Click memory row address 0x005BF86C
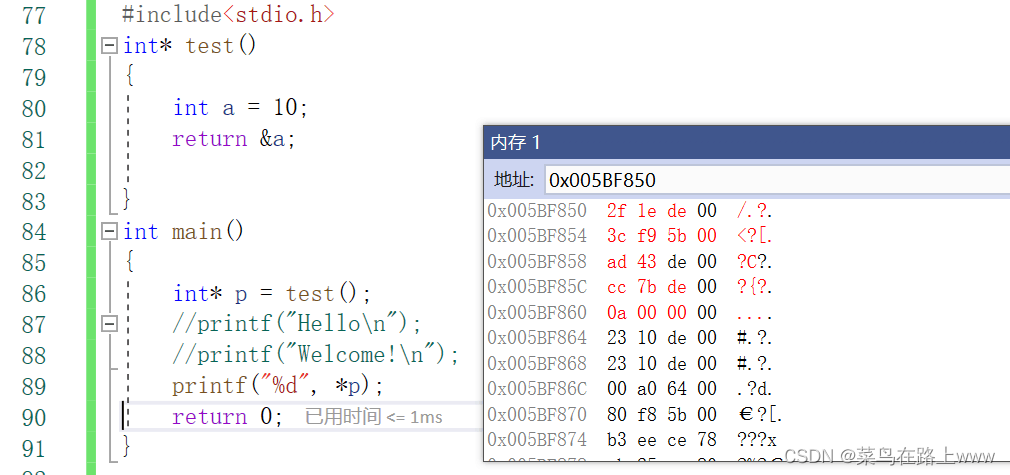 coord(537,388)
